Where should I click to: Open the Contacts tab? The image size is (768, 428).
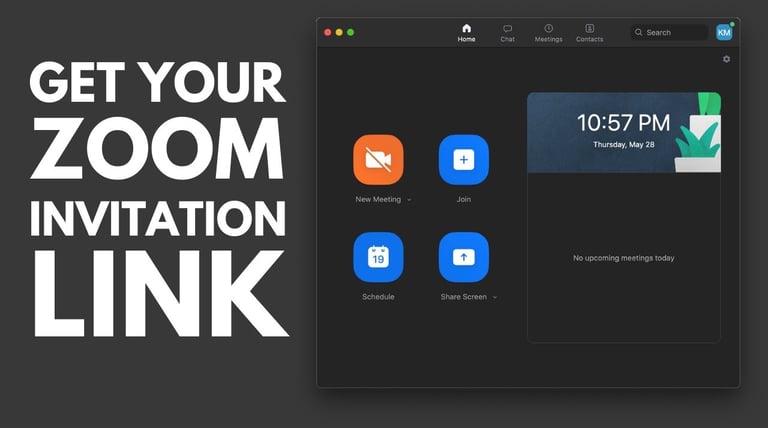(589, 33)
